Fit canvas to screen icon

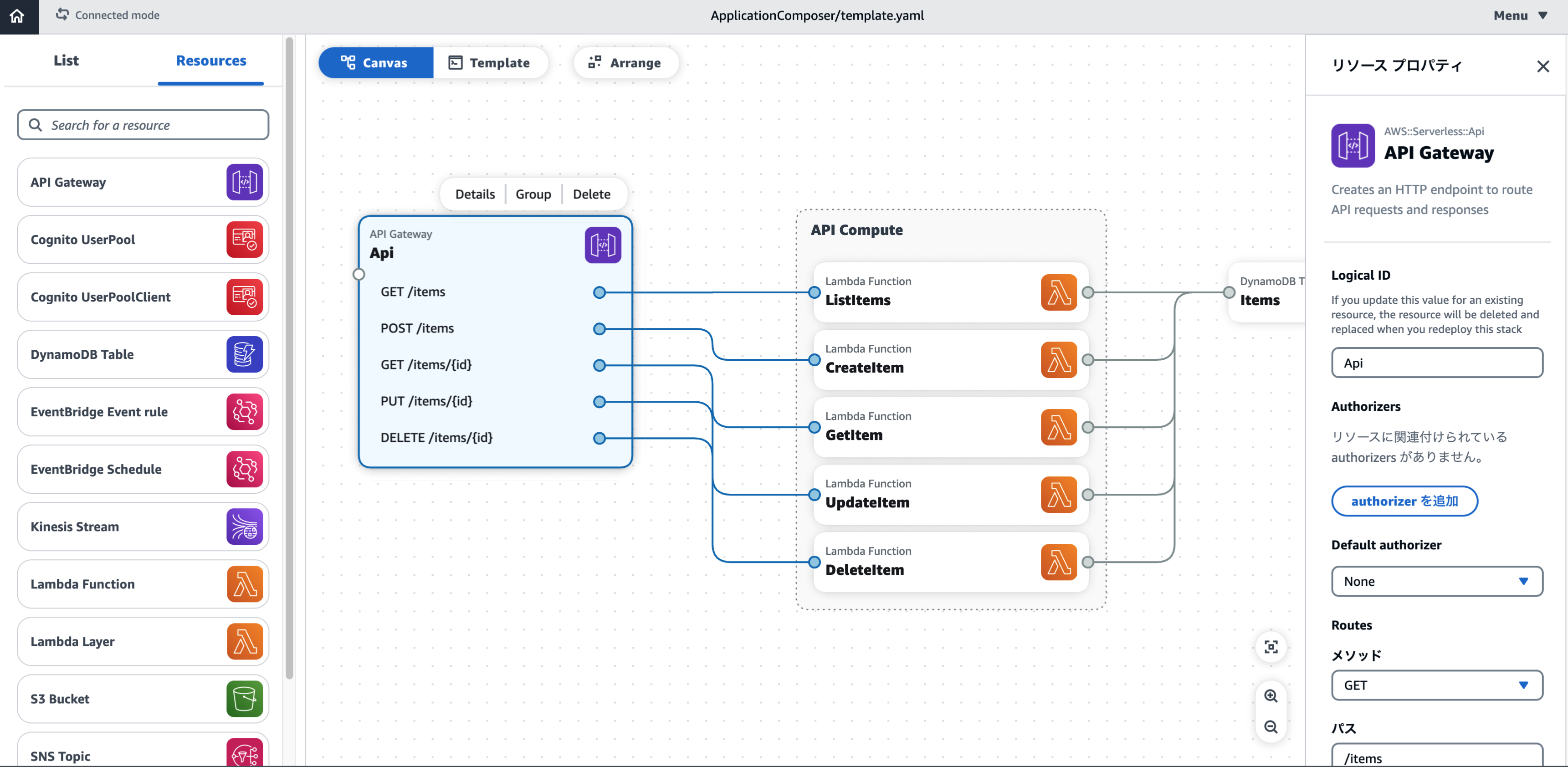(x=1271, y=647)
